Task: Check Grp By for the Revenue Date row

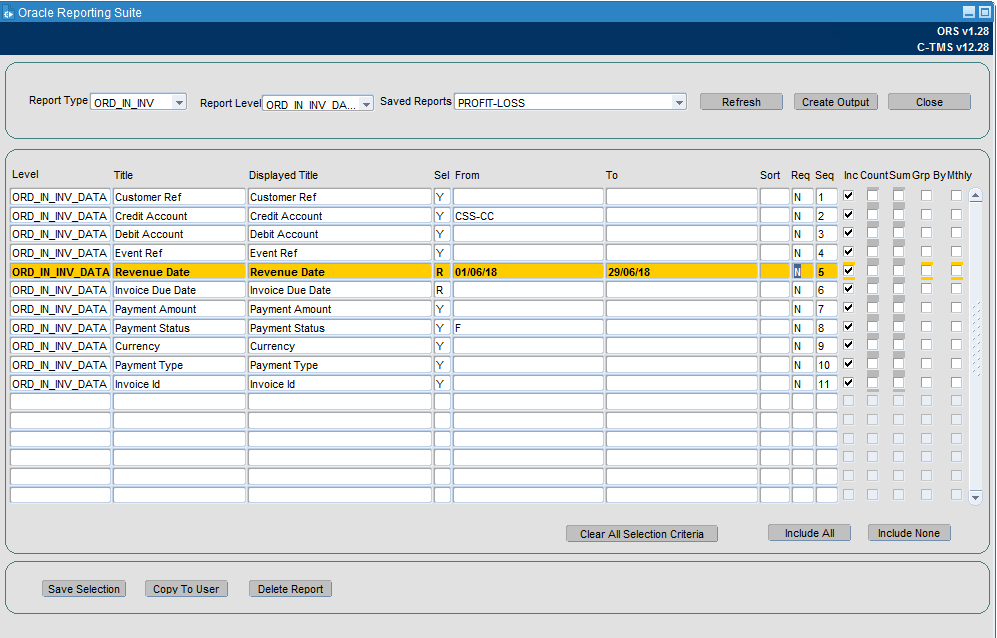Action: point(926,270)
